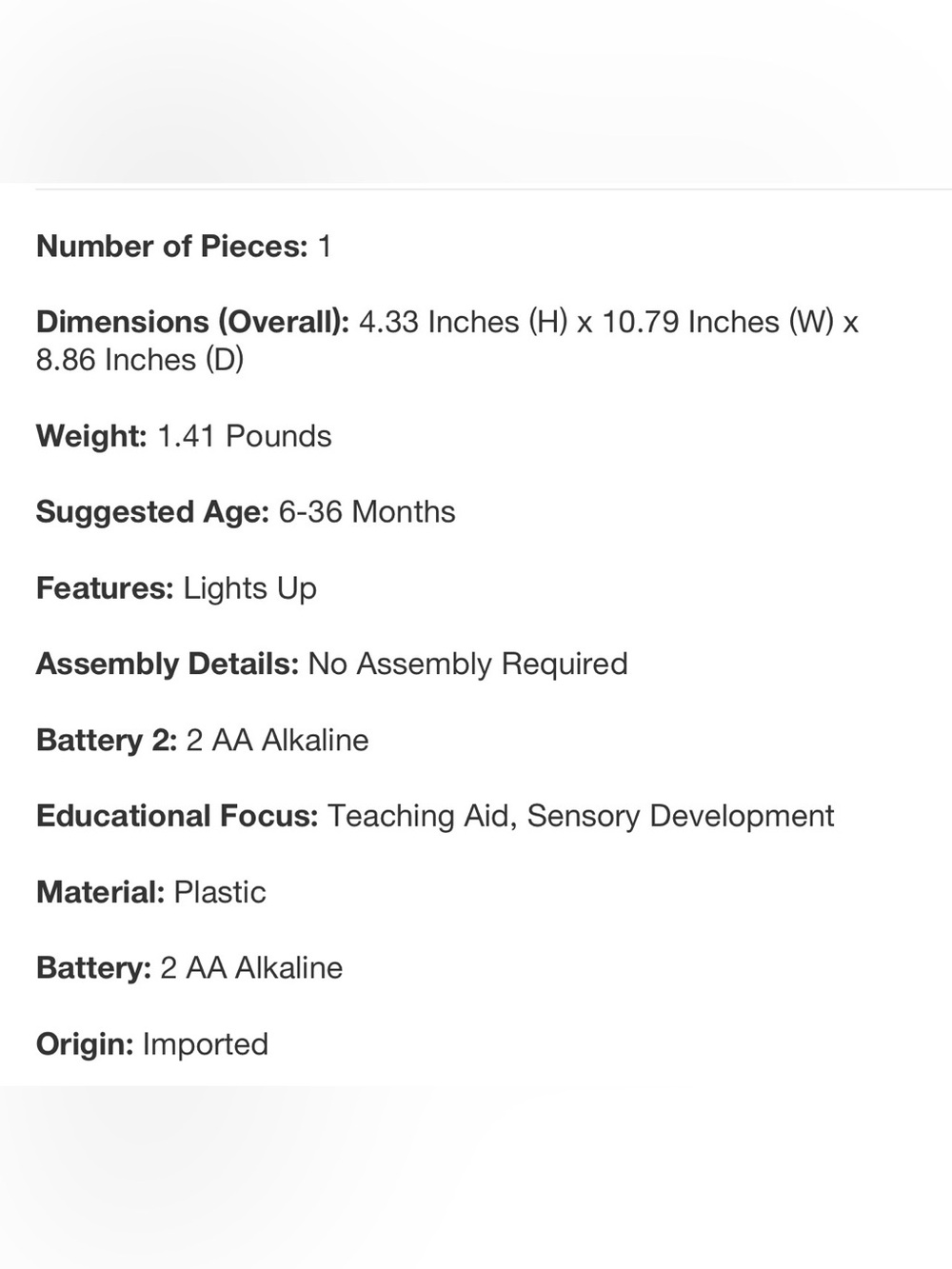Click the Imported origin value
952x1269 pixels.
pyautogui.click(x=205, y=1044)
